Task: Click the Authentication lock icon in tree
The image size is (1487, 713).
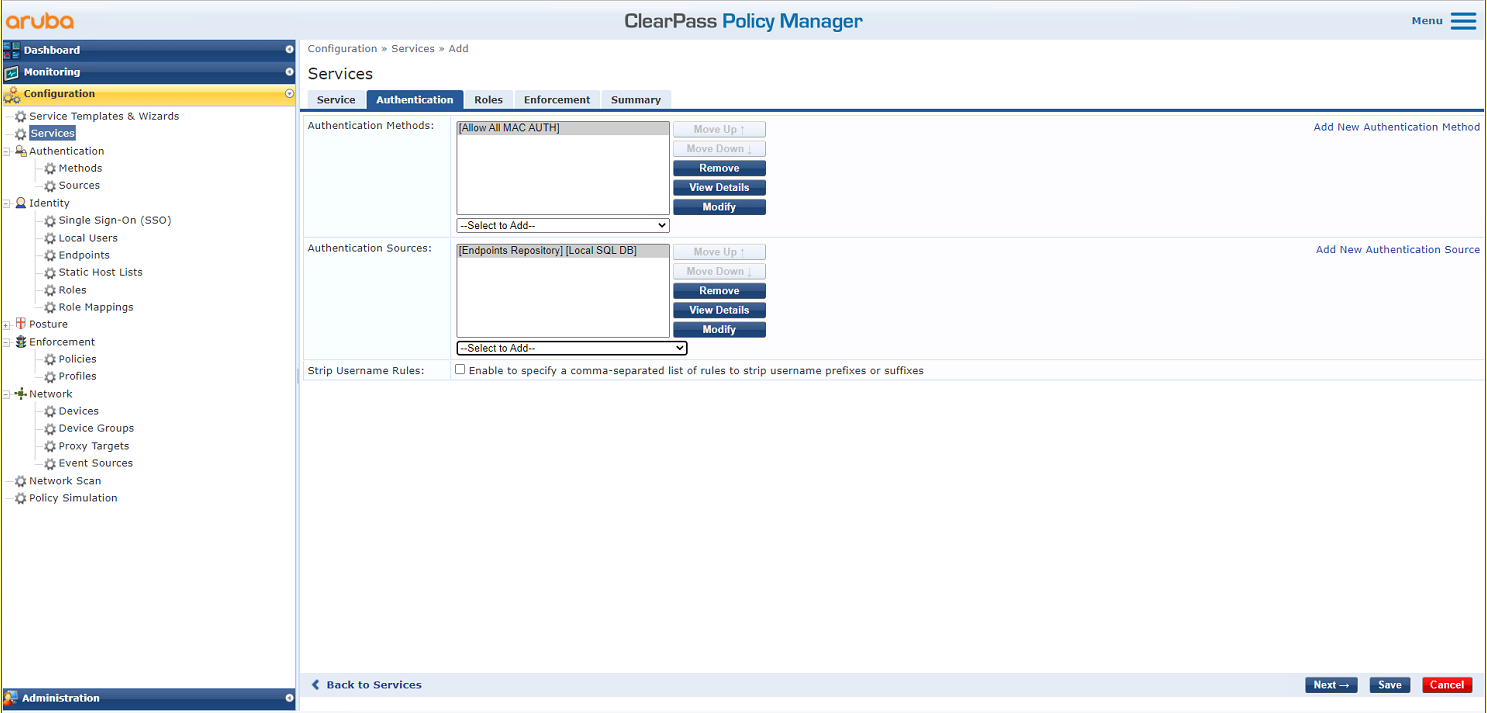Action: pos(20,151)
